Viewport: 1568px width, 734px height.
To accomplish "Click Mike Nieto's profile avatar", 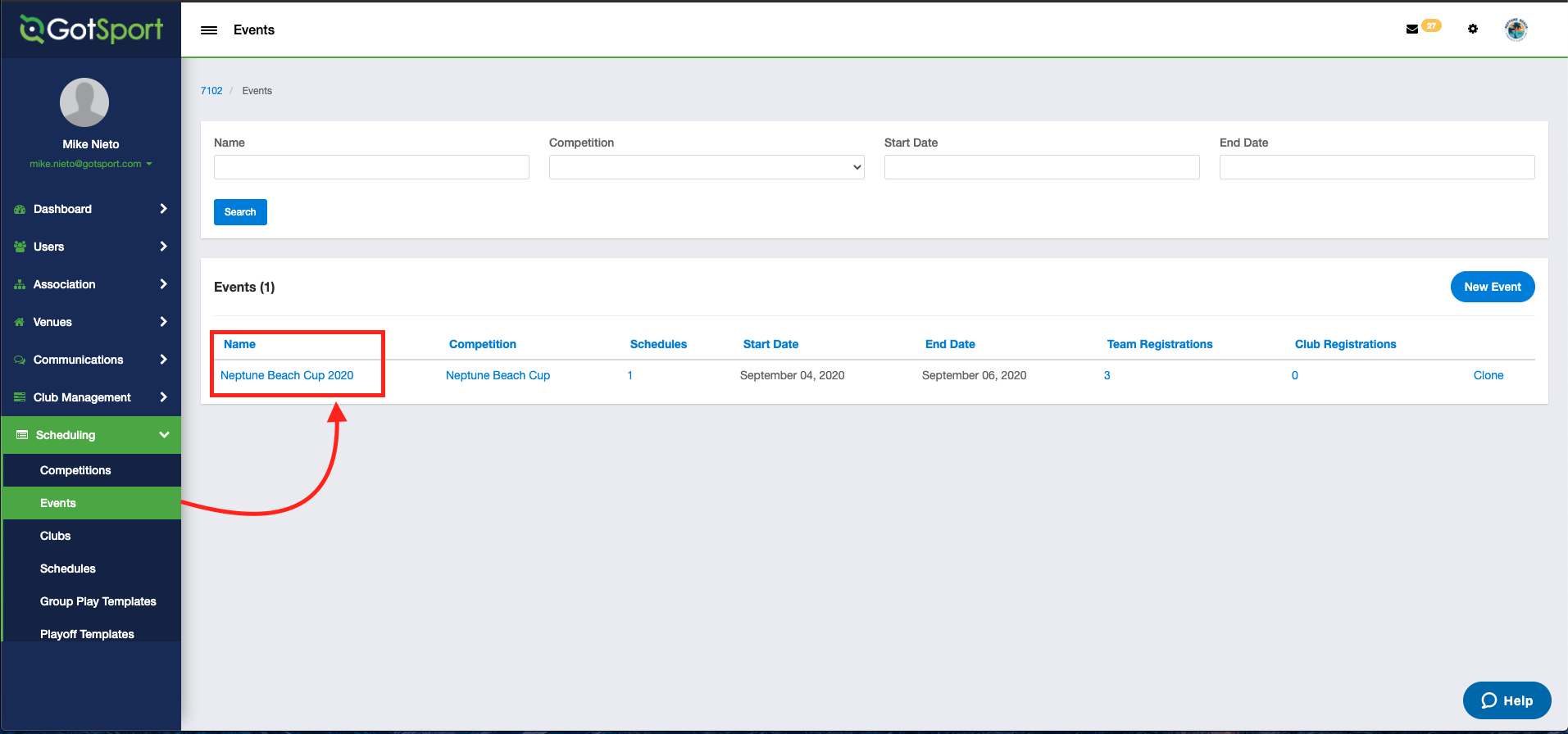I will [84, 102].
